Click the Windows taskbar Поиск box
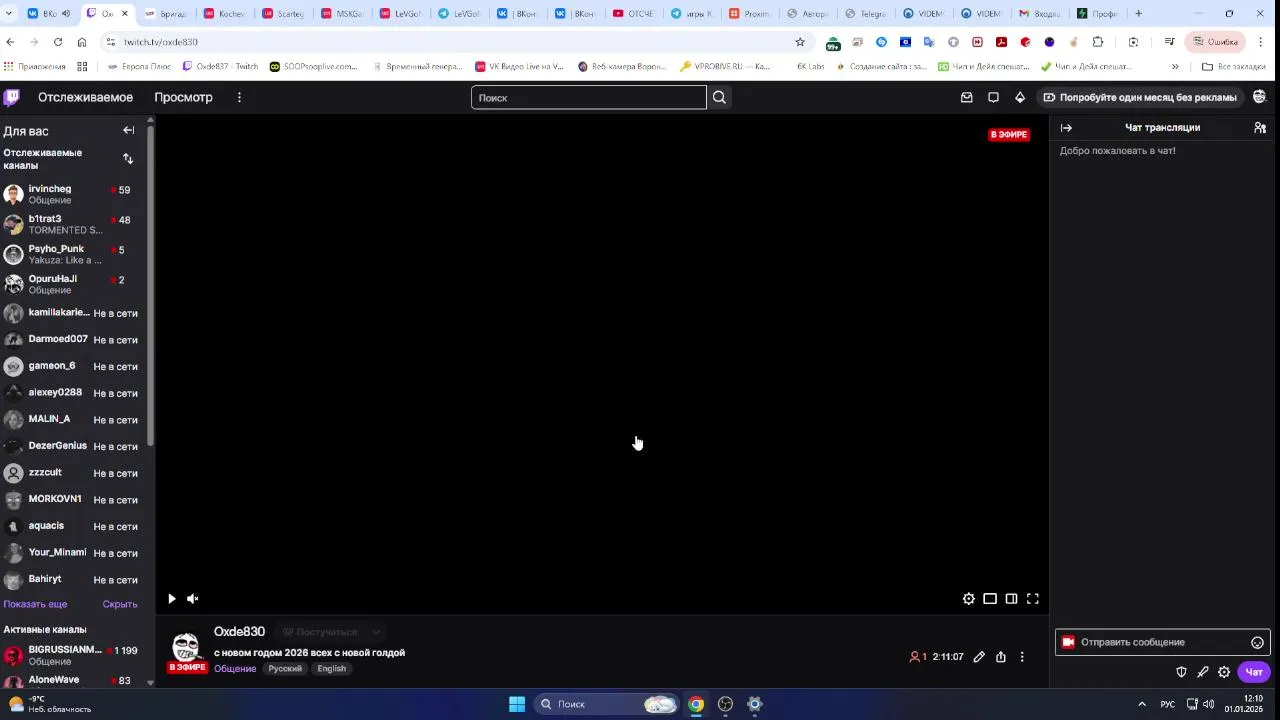The height and width of the screenshot is (720, 1280). pyautogui.click(x=606, y=704)
